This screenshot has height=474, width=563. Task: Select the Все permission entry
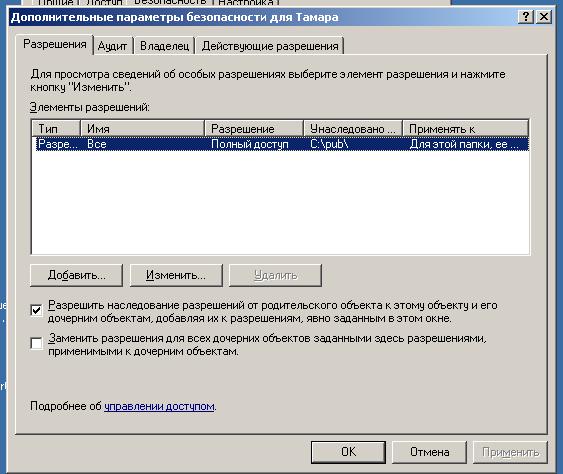click(282, 144)
